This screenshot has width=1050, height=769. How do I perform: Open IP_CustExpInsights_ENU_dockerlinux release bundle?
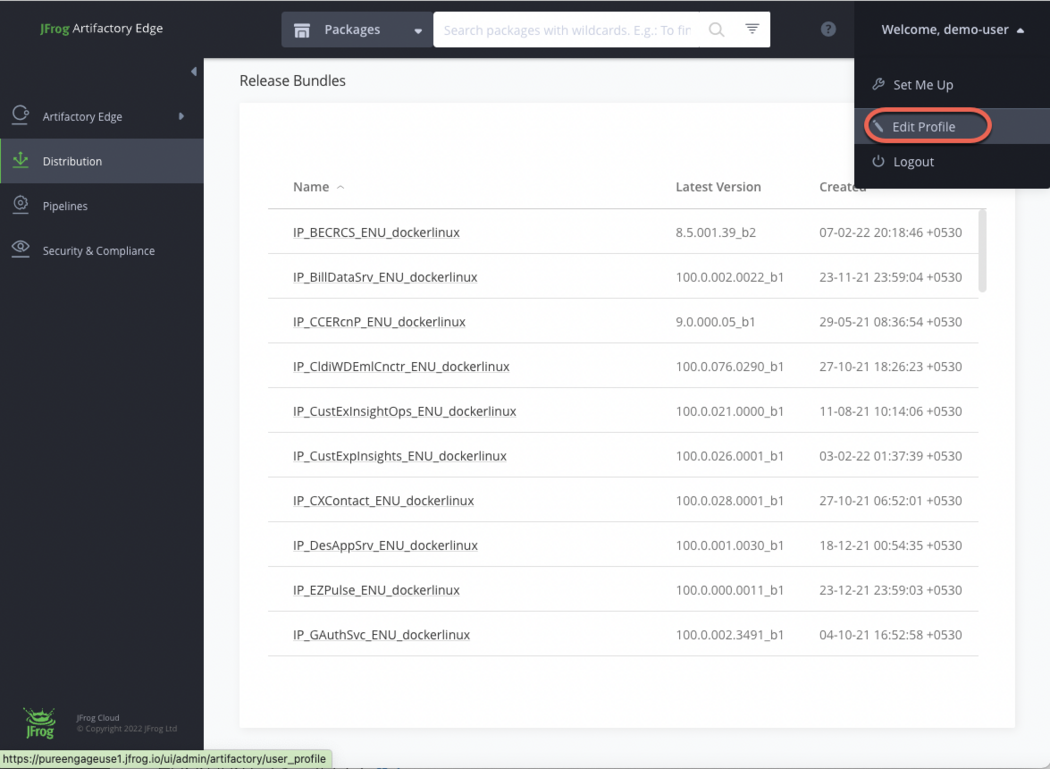point(399,456)
